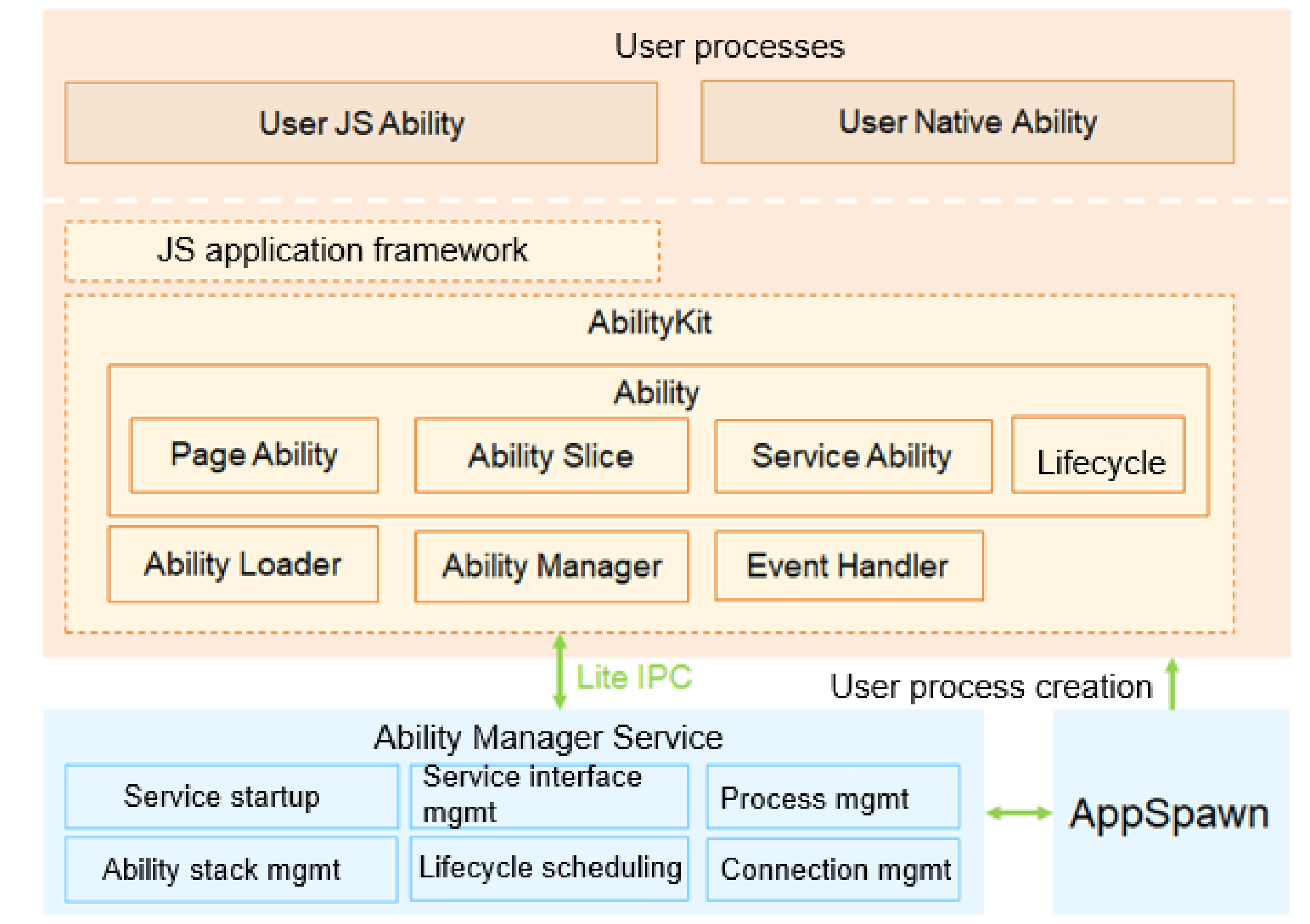Click the Service startup box
The height and width of the screenshot is (924, 1310).
pos(231,796)
